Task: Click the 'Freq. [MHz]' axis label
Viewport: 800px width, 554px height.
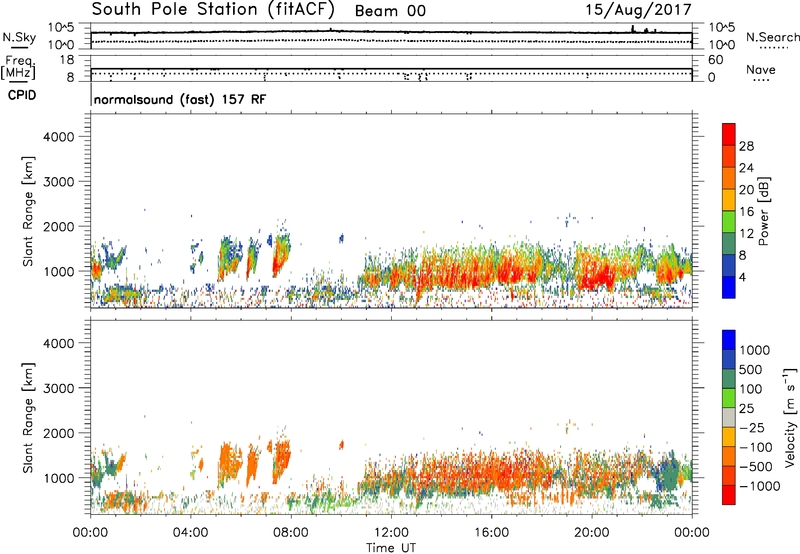Action: 18,67
